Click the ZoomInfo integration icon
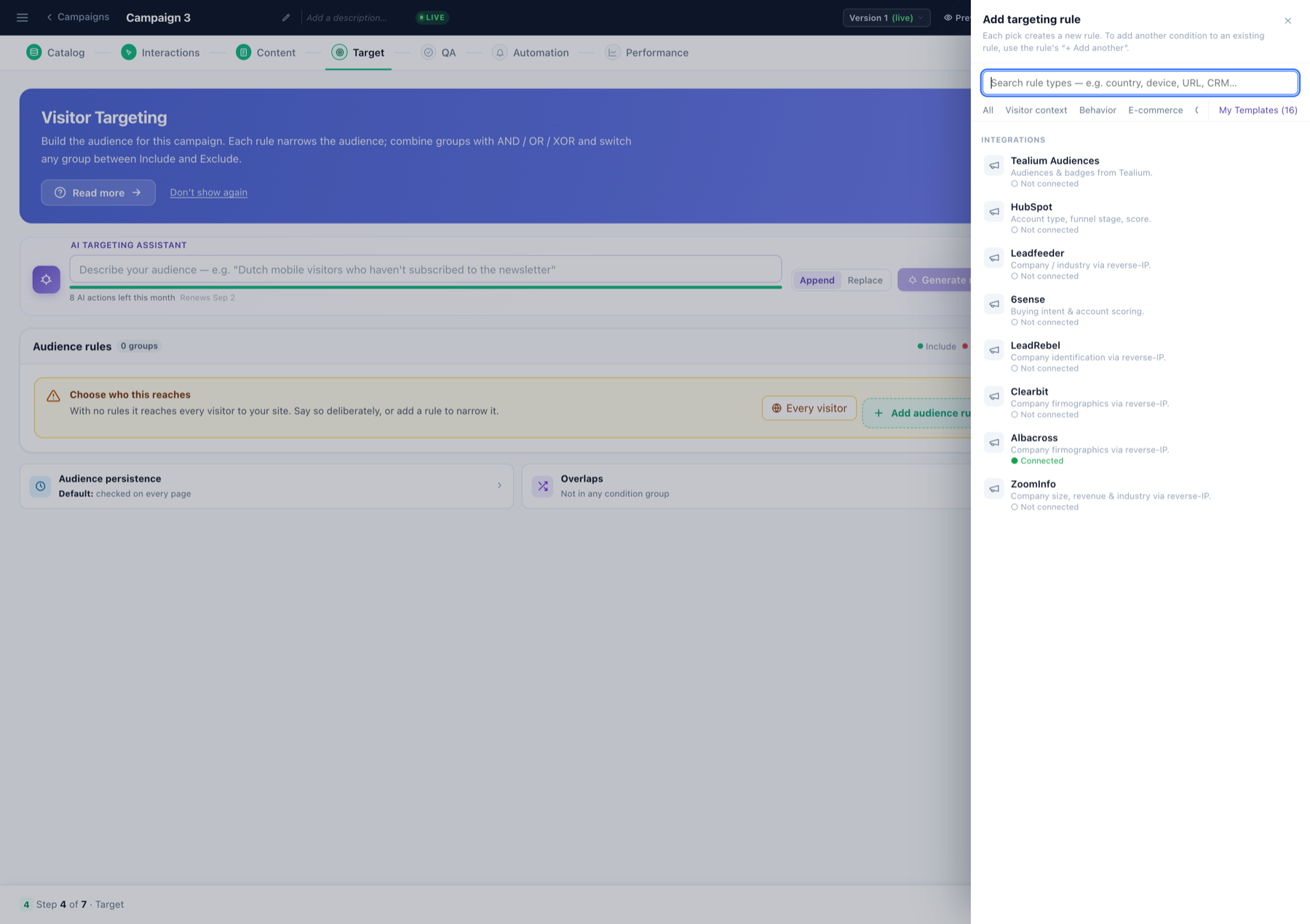This screenshot has width=1310, height=924. [x=994, y=489]
